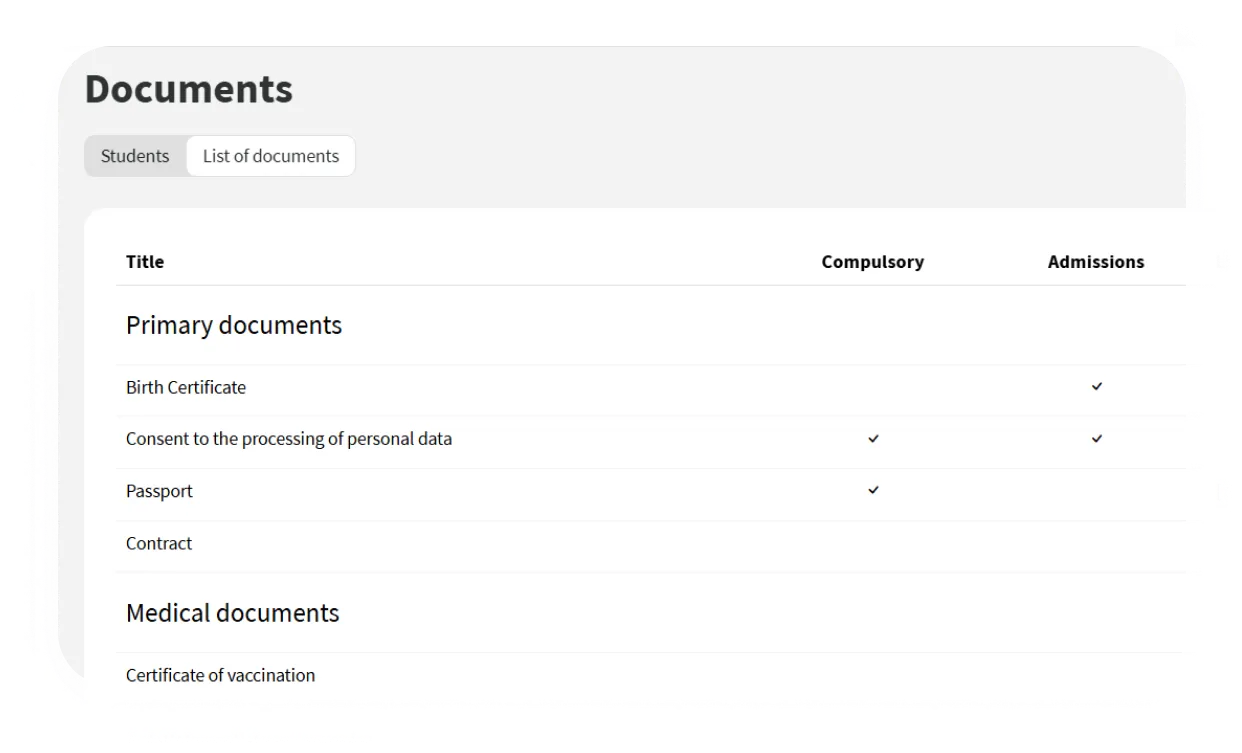The height and width of the screenshot is (753, 1242).
Task: Switch to the Students tab
Action: click(135, 156)
